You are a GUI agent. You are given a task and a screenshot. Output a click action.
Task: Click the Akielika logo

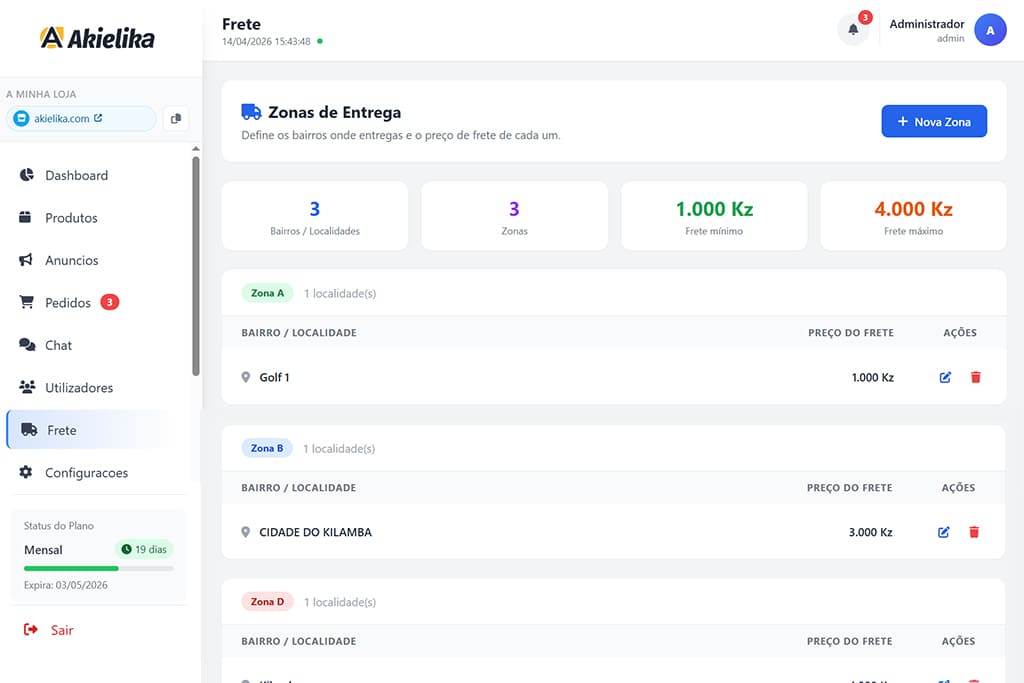point(97,38)
